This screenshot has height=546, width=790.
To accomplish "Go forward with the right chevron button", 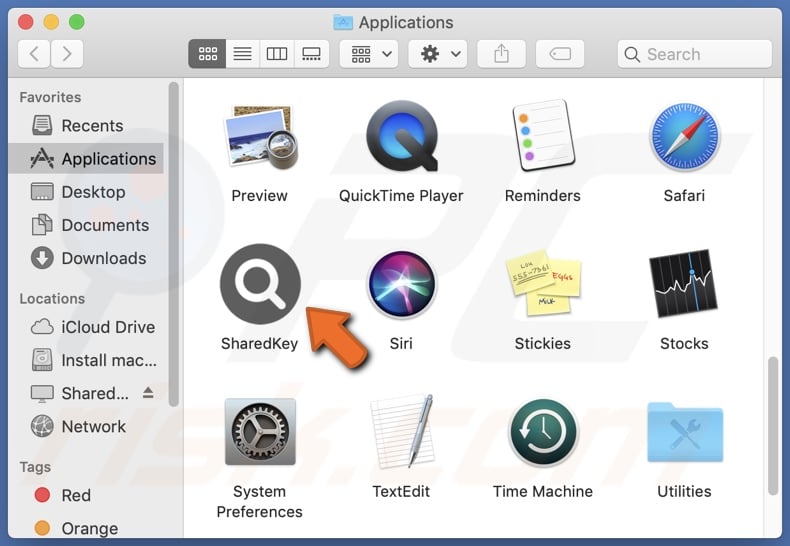I will (x=67, y=53).
